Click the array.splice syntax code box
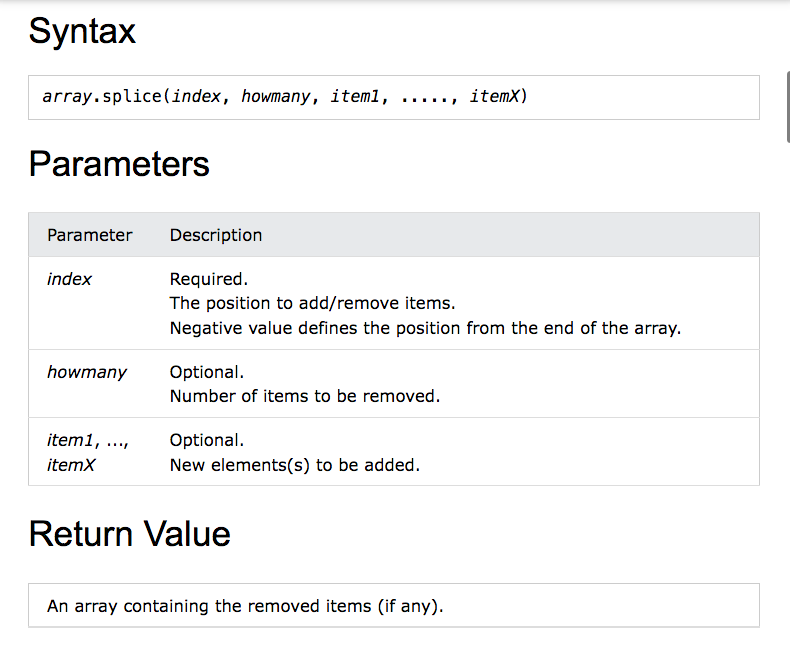 point(393,97)
